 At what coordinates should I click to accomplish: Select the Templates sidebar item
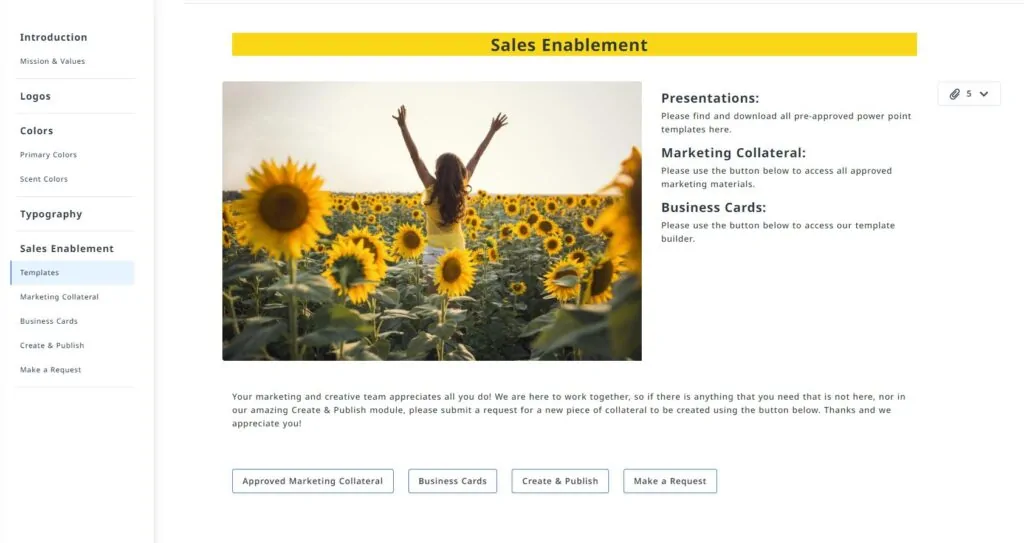[72, 272]
